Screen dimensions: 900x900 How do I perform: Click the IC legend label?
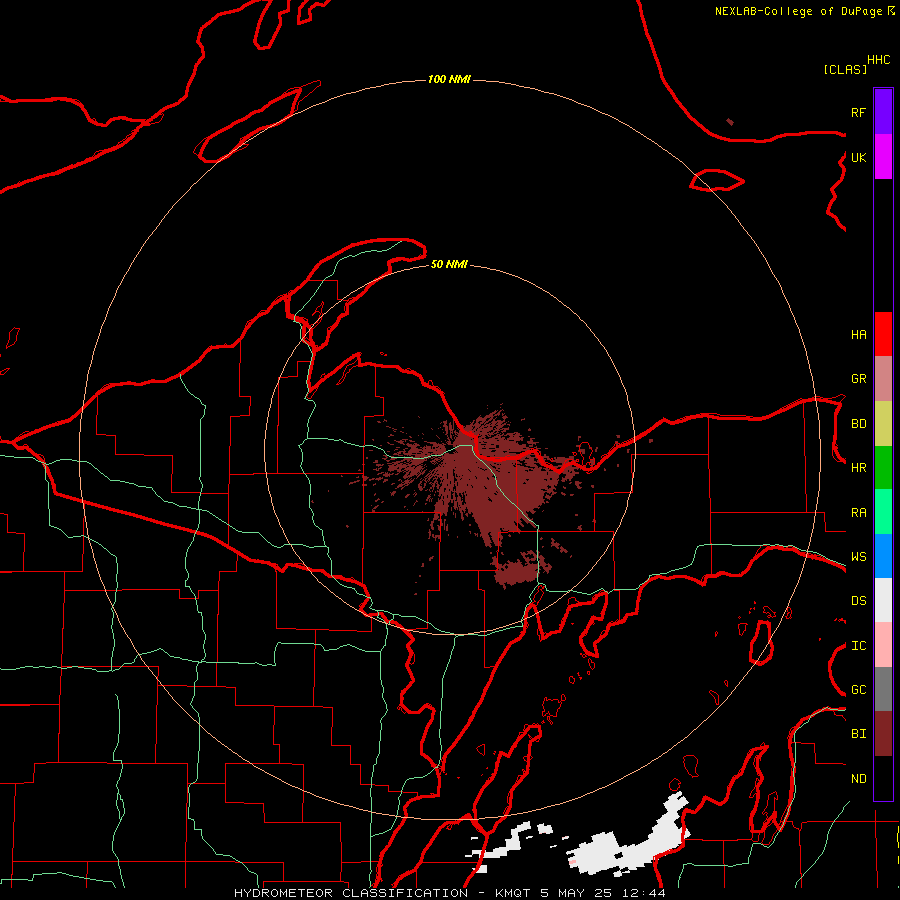[x=858, y=646]
